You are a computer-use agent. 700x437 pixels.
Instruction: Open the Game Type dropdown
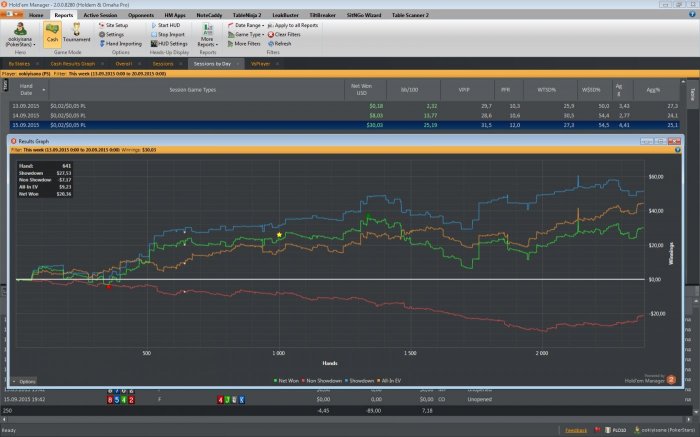pos(249,34)
